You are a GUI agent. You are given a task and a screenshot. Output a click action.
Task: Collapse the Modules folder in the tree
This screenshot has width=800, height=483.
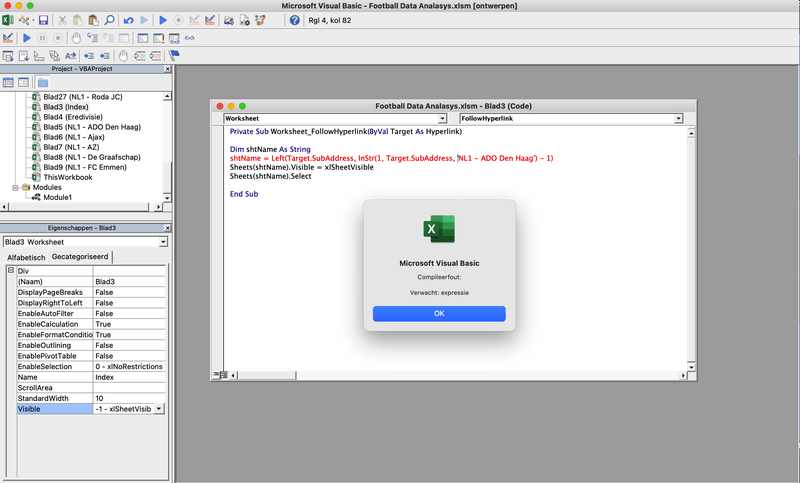pos(15,188)
